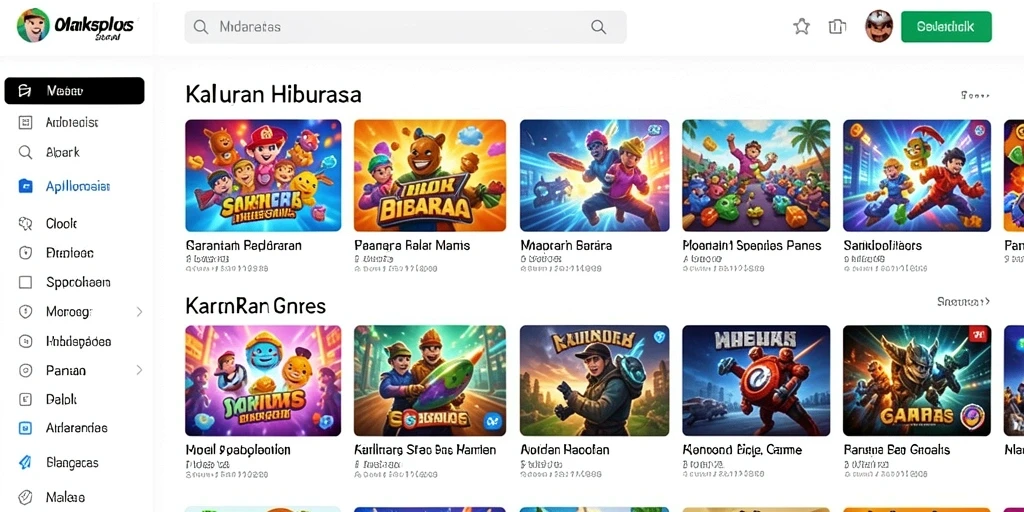
Task: Click blue badge on Aoidan Hacoian thumbnail
Action: 658,337
